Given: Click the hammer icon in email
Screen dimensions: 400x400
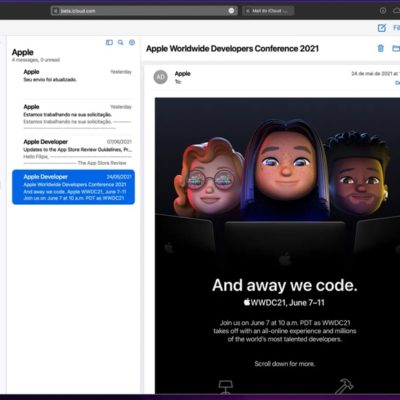Looking at the screenshot, I should [344, 386].
